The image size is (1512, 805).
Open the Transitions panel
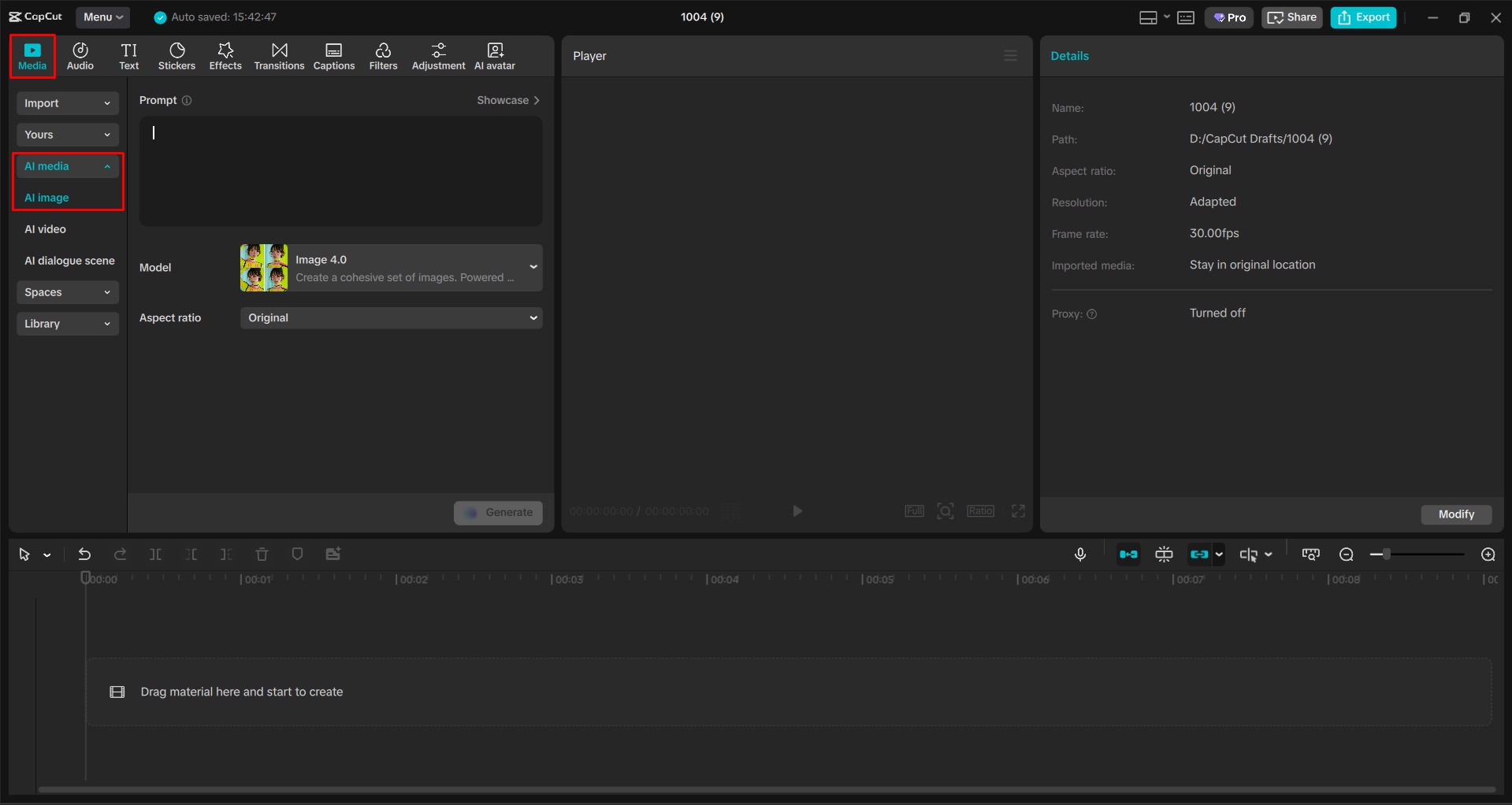point(279,55)
